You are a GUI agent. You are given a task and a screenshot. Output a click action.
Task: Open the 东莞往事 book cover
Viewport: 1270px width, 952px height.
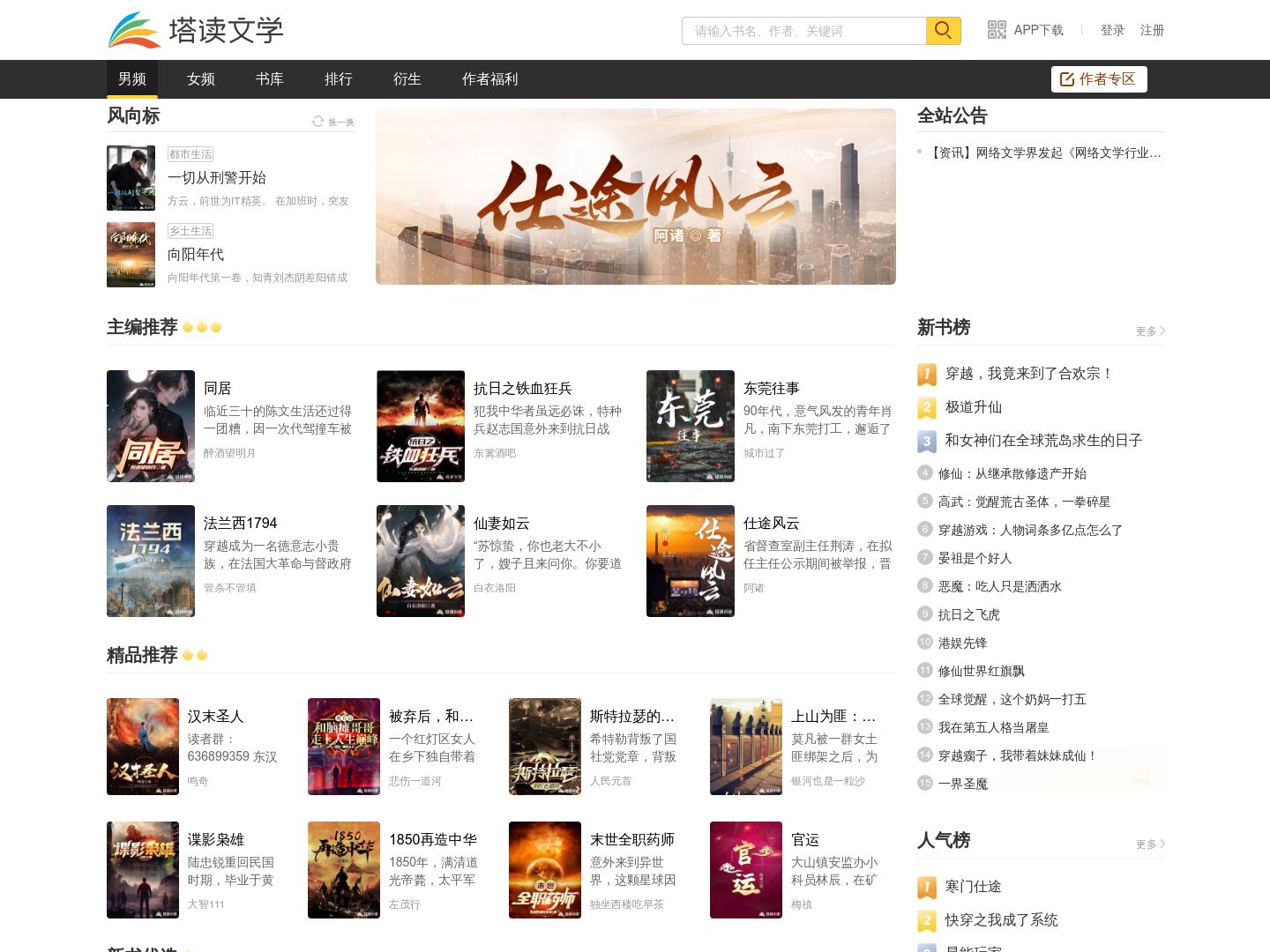tap(691, 427)
